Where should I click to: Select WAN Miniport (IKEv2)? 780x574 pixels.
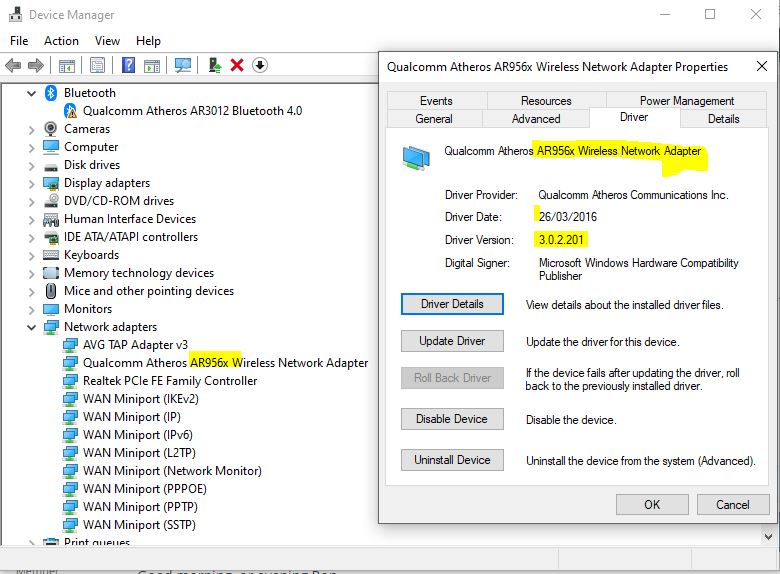click(x=141, y=399)
